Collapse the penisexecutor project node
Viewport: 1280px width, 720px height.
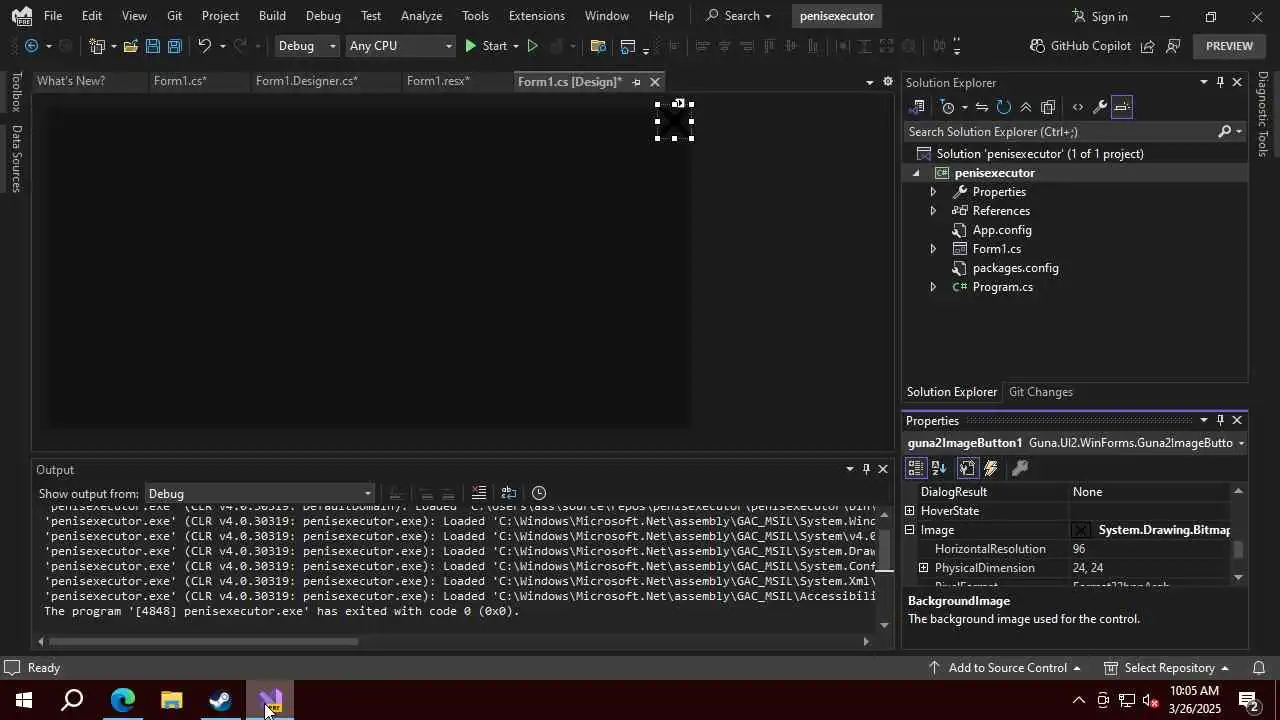click(x=916, y=173)
